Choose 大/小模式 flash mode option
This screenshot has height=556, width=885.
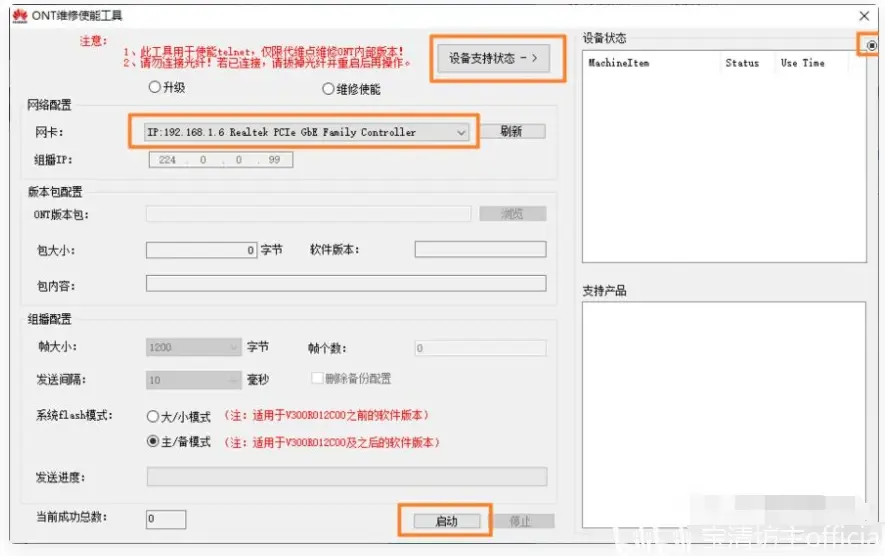[x=152, y=417]
